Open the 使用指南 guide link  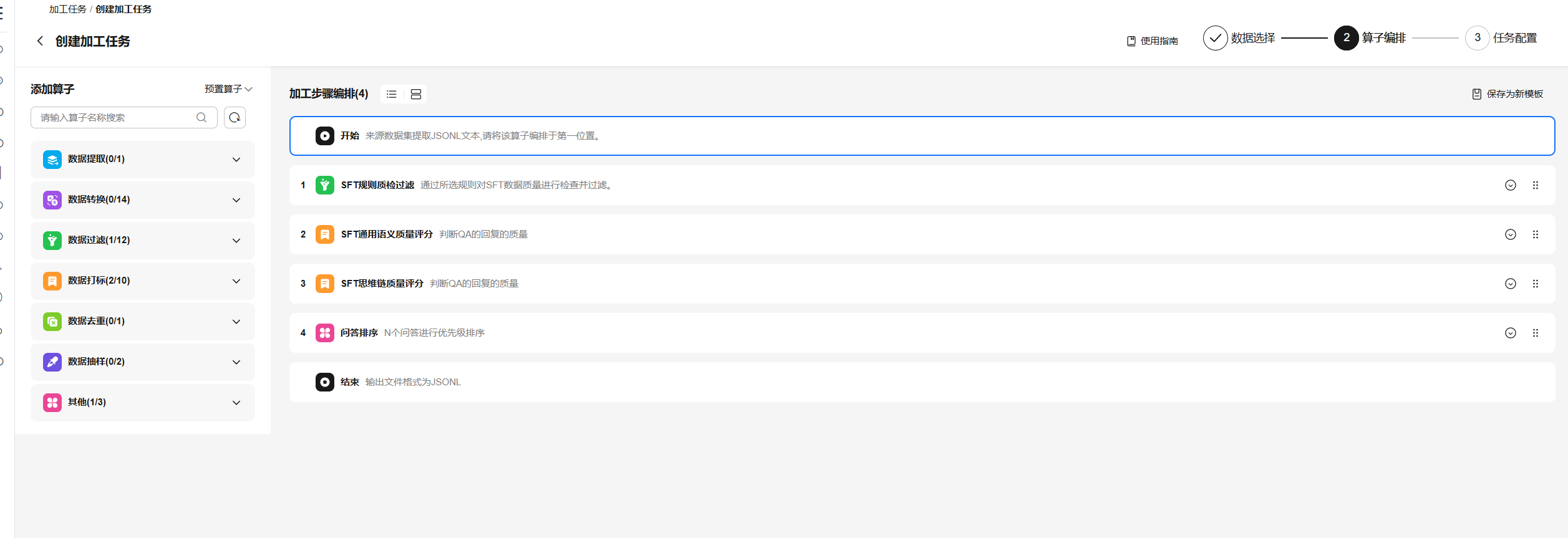(x=1153, y=41)
